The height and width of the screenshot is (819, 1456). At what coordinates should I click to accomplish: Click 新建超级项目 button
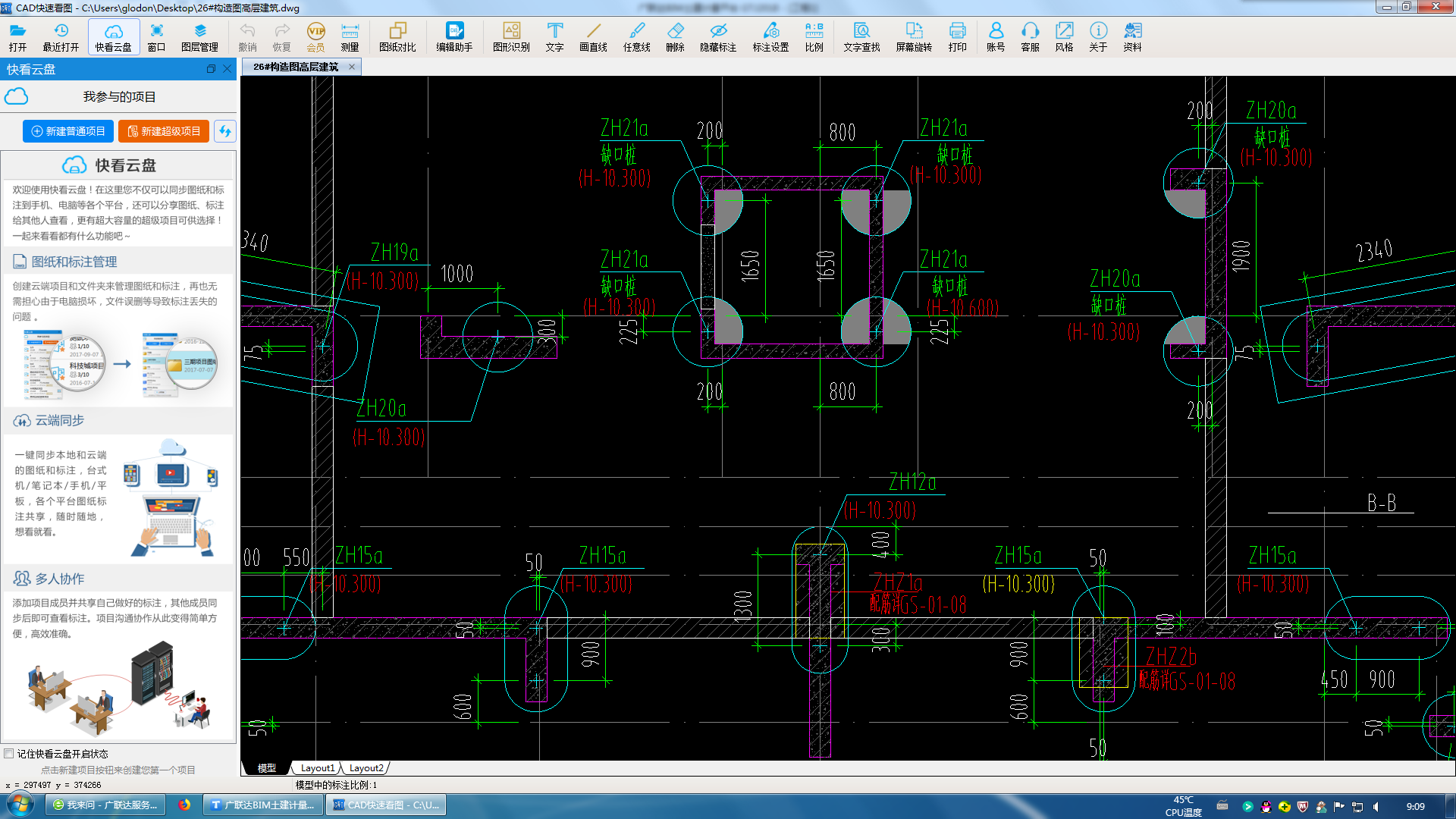click(x=164, y=131)
